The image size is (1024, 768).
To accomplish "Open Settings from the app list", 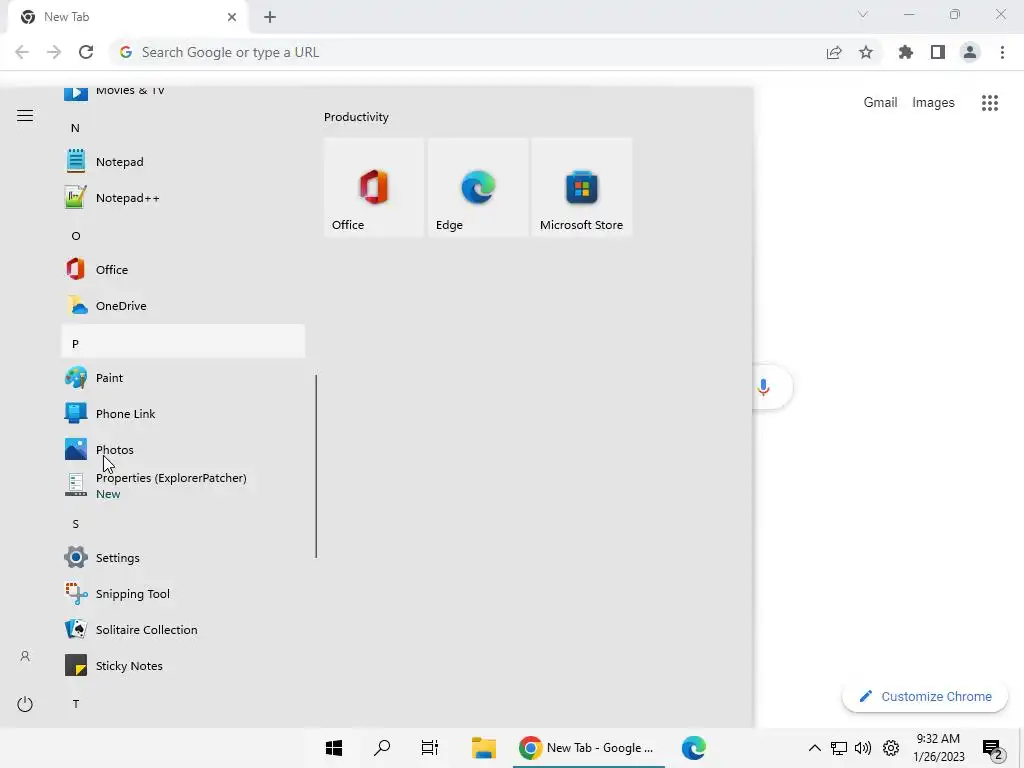I will pos(183,558).
